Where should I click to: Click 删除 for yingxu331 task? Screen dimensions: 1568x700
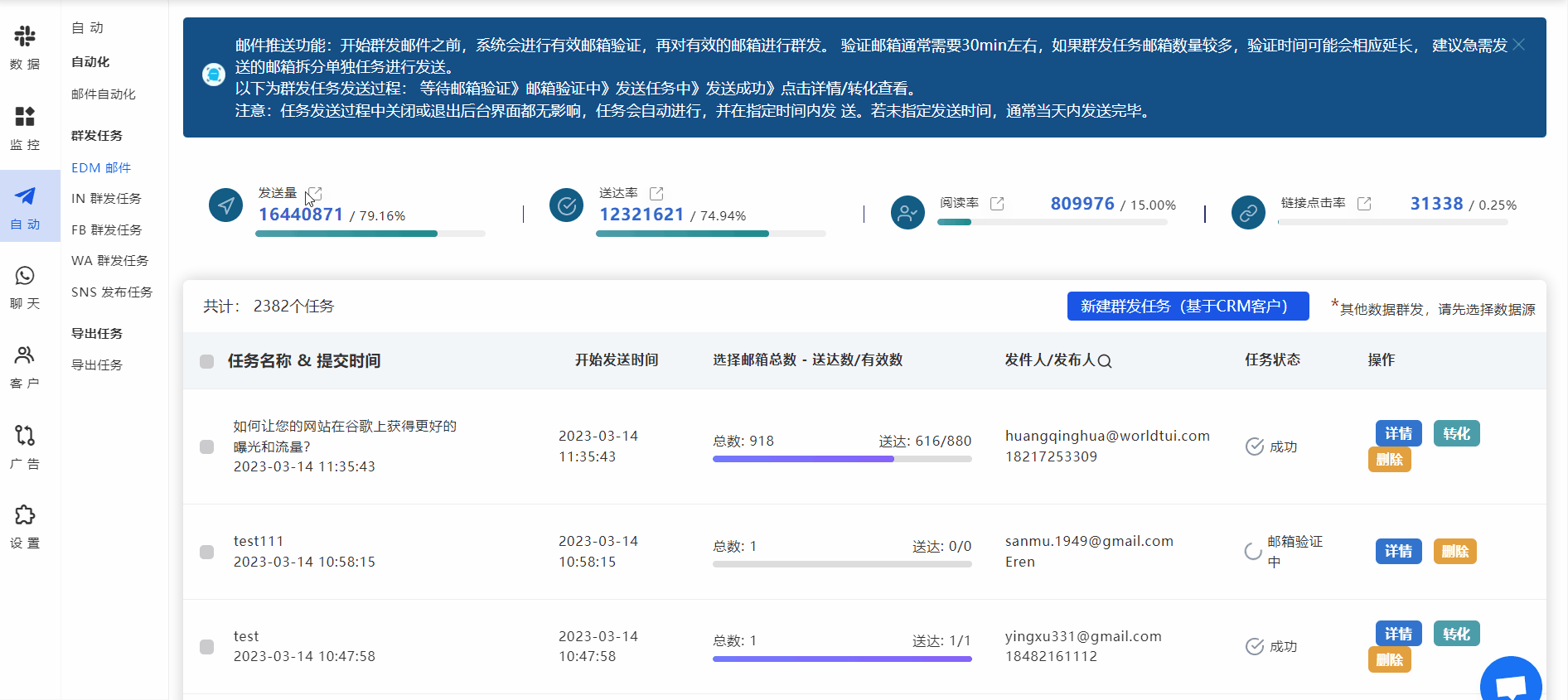1390,659
